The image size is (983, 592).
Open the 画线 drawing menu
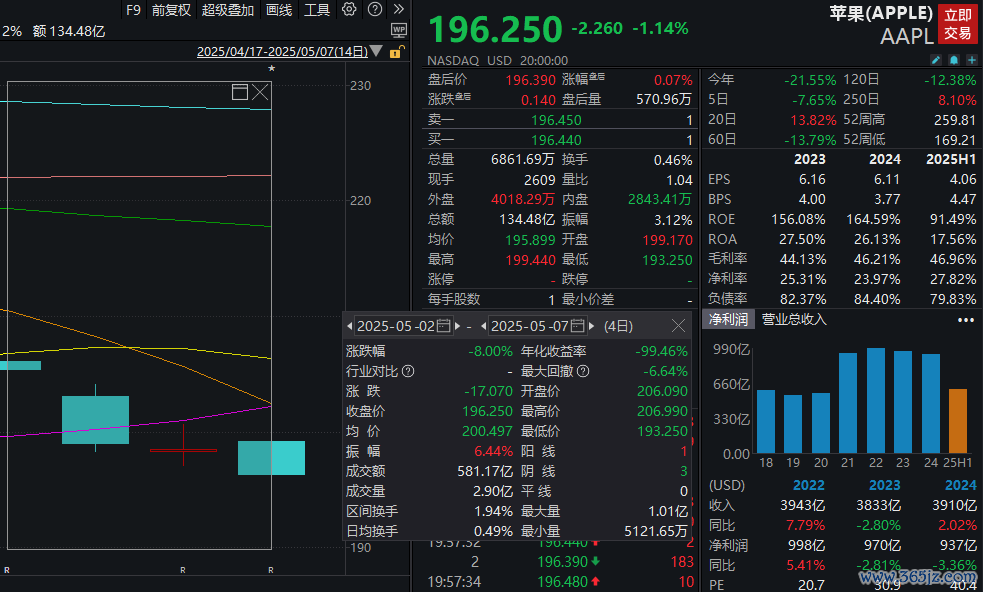coord(279,10)
